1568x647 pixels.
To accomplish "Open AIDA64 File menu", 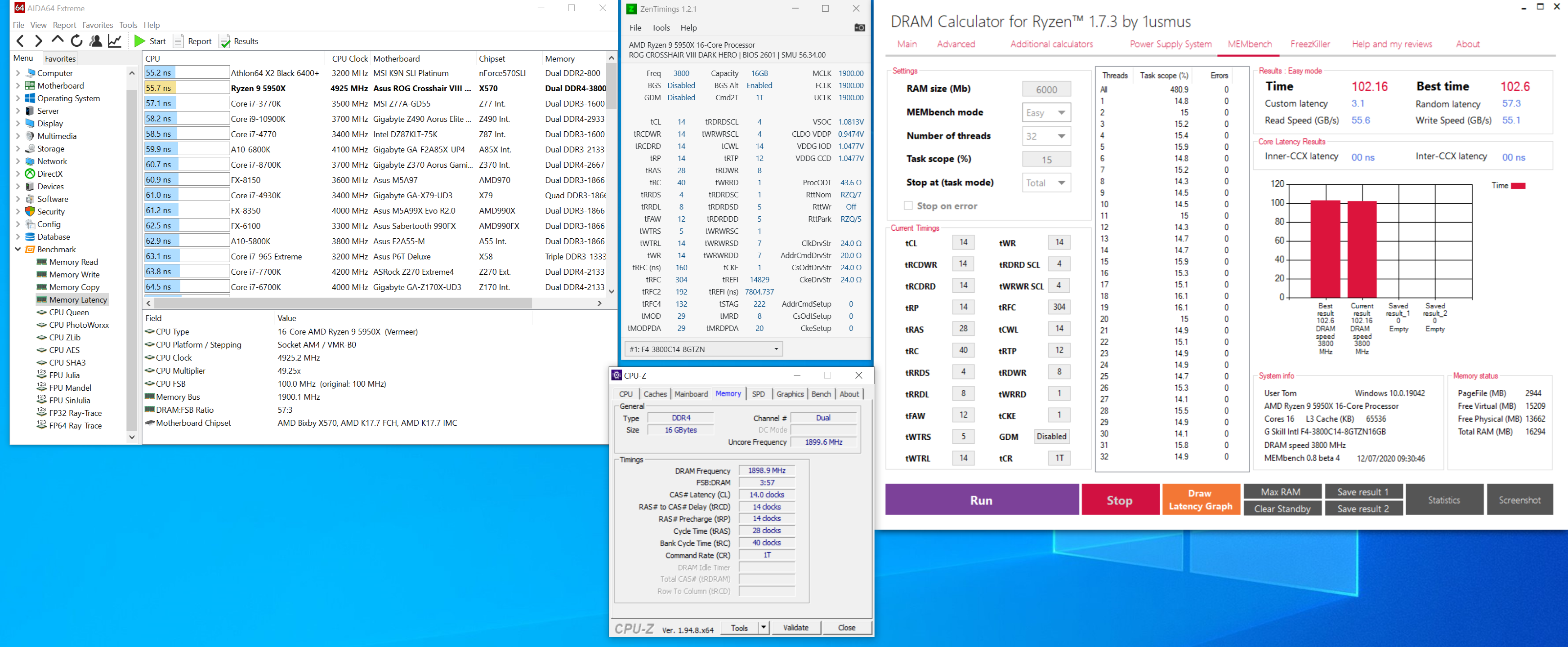I will point(18,25).
